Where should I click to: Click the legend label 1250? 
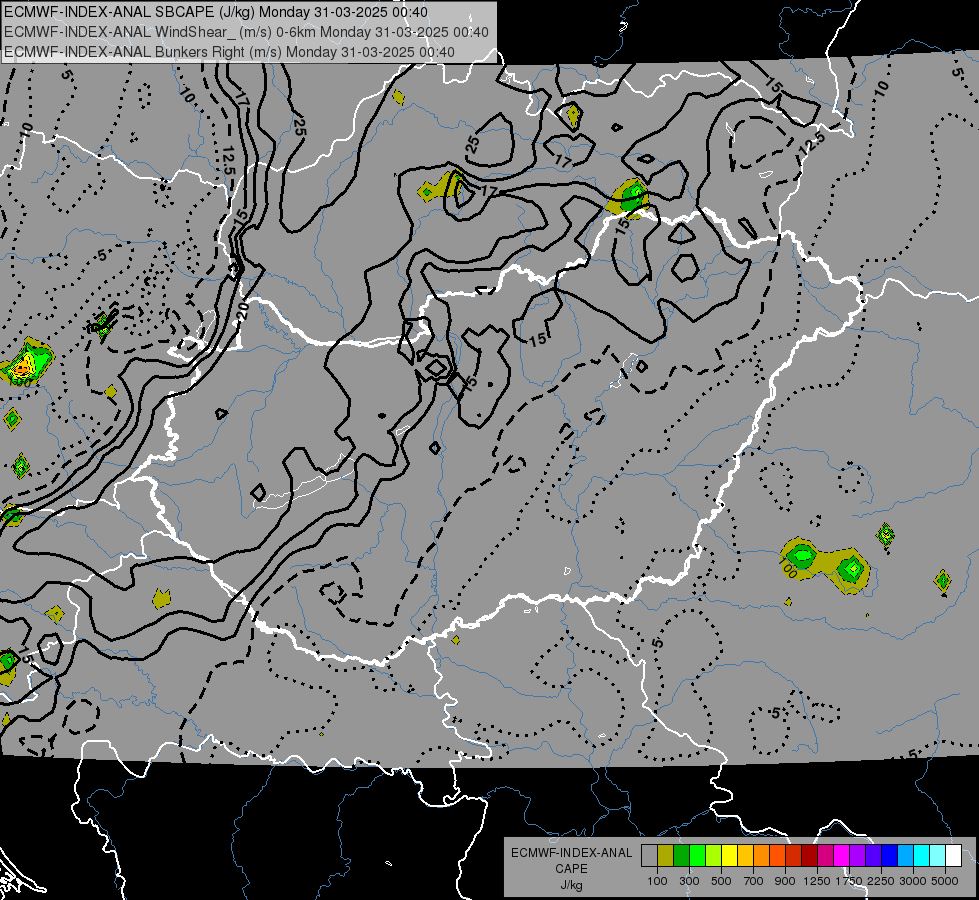(x=817, y=881)
